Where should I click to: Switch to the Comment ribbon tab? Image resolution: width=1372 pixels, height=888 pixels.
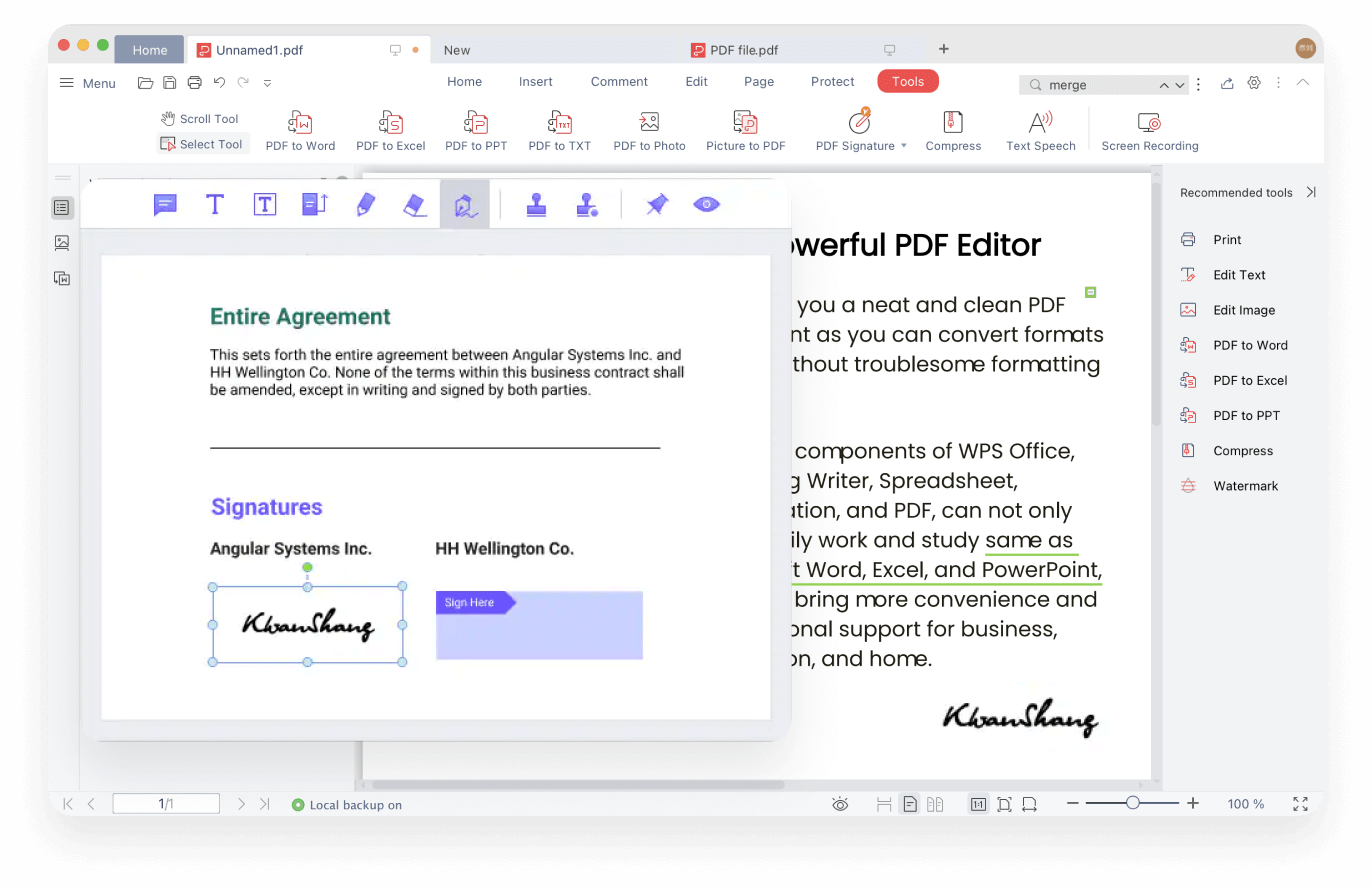tap(619, 82)
